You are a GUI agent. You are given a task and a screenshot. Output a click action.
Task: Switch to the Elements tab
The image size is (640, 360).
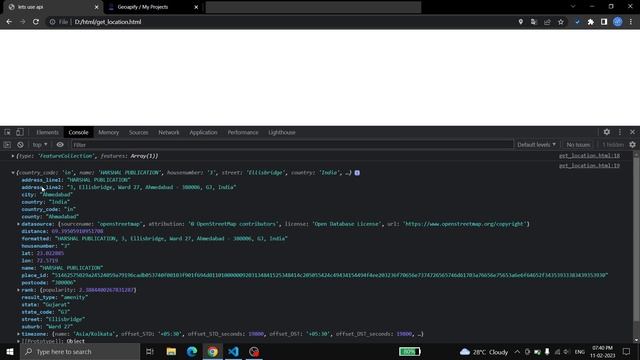47,132
